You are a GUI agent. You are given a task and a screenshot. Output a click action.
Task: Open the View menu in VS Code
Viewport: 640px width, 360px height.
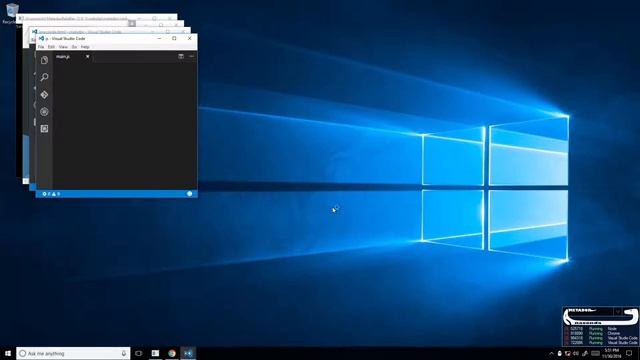click(63, 47)
